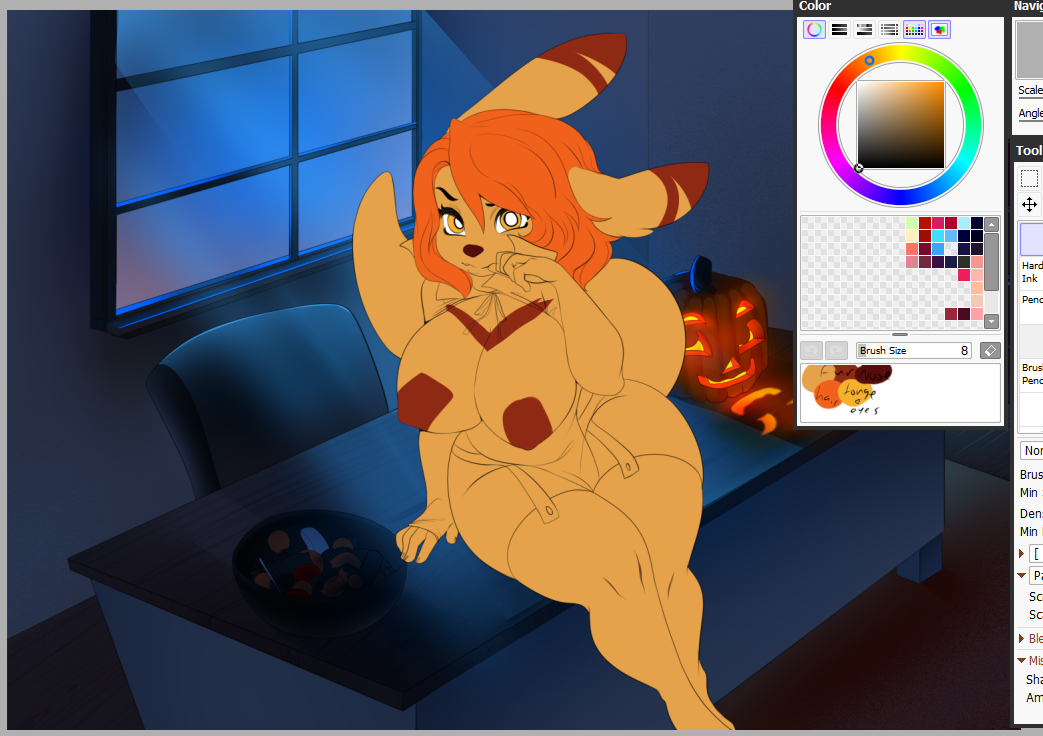Image resolution: width=1043 pixels, height=736 pixels.
Task: Click the scratchpad undo arrow
Action: click(x=811, y=350)
